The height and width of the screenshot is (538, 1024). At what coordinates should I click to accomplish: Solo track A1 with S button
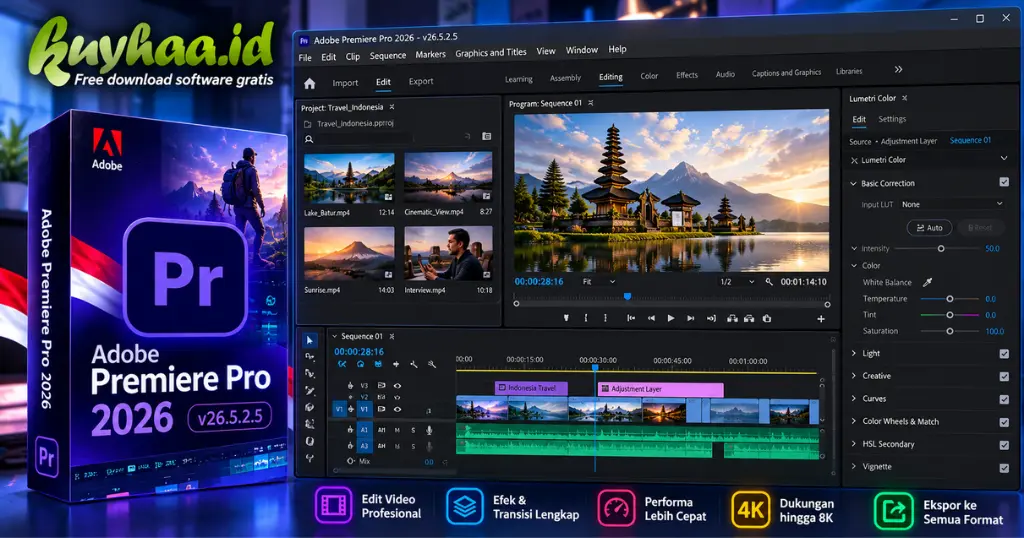(413, 430)
